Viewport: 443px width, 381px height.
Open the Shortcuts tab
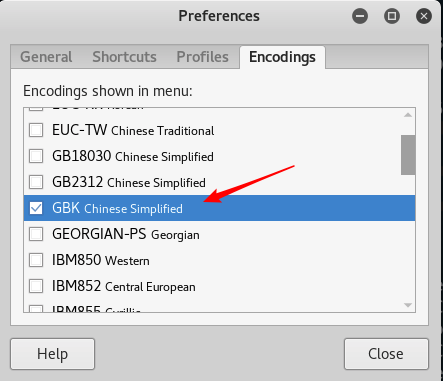coord(124,57)
